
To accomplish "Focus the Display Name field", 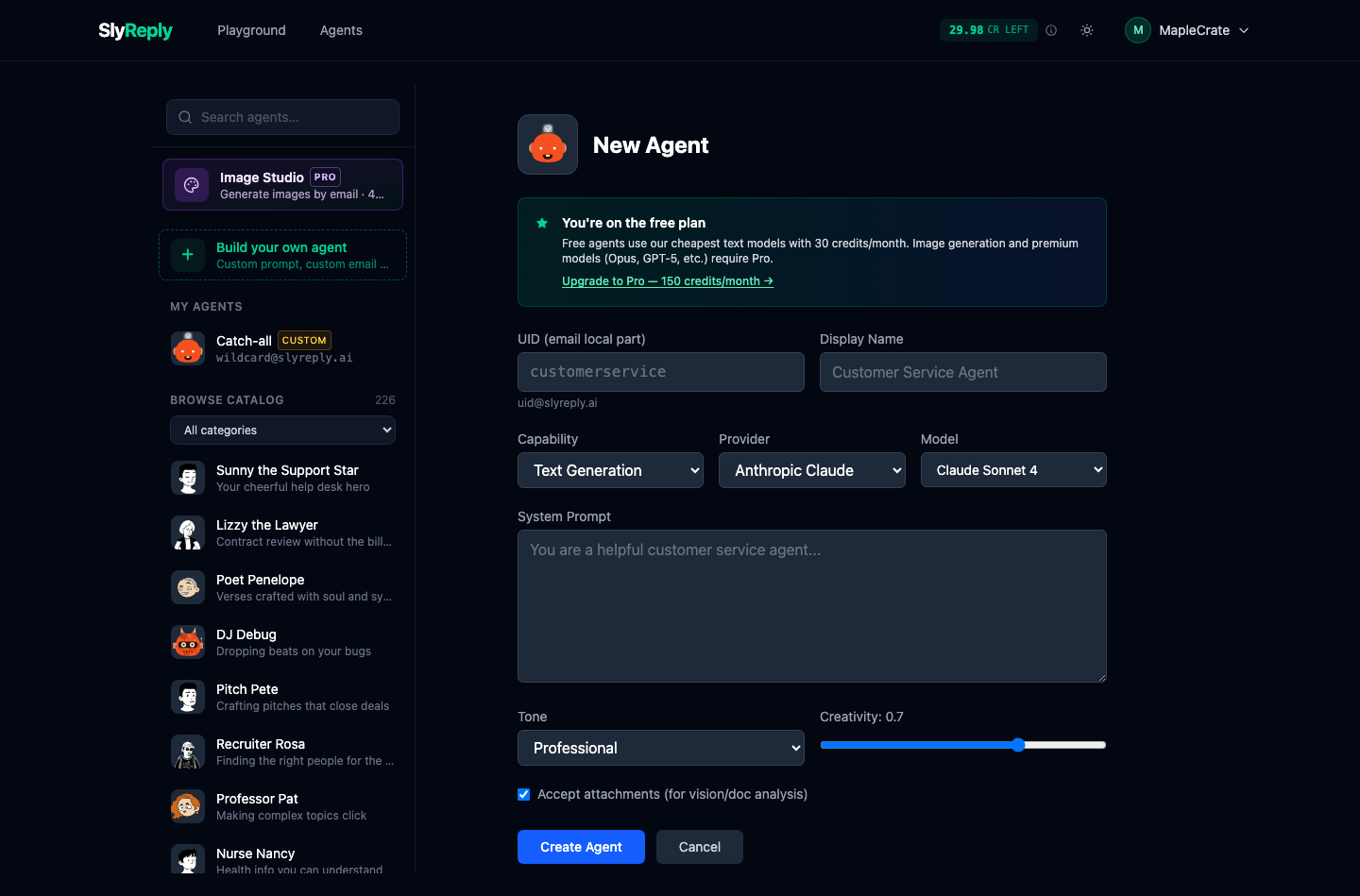I will pos(963,372).
